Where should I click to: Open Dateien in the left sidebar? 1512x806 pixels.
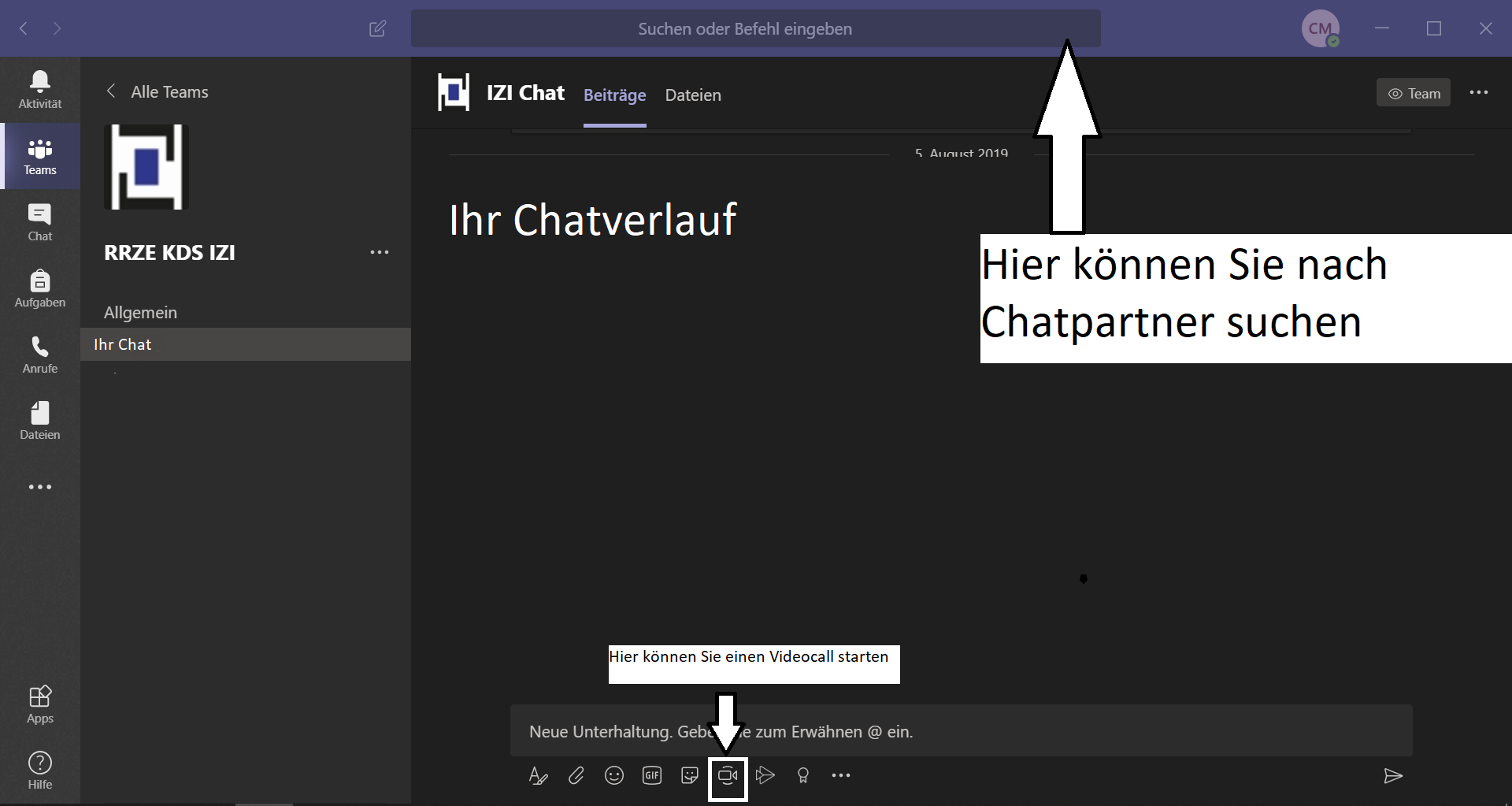click(39, 421)
